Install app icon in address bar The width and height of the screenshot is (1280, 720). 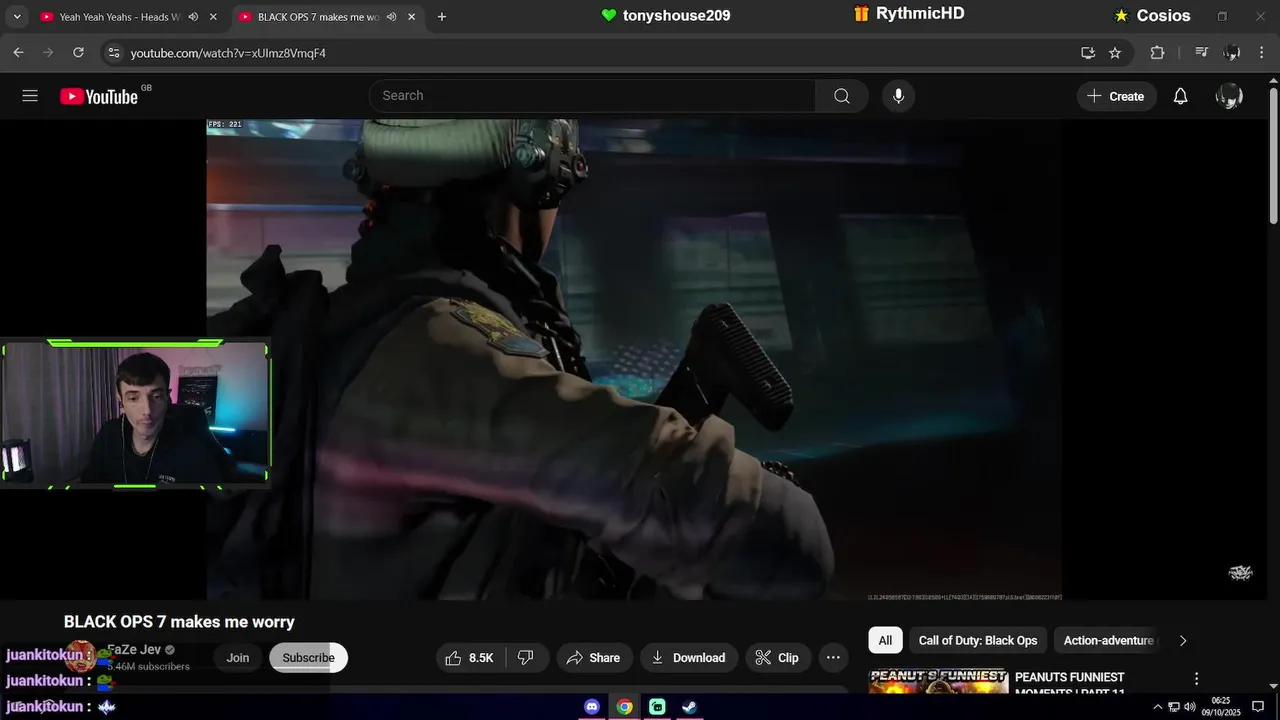click(x=1088, y=53)
